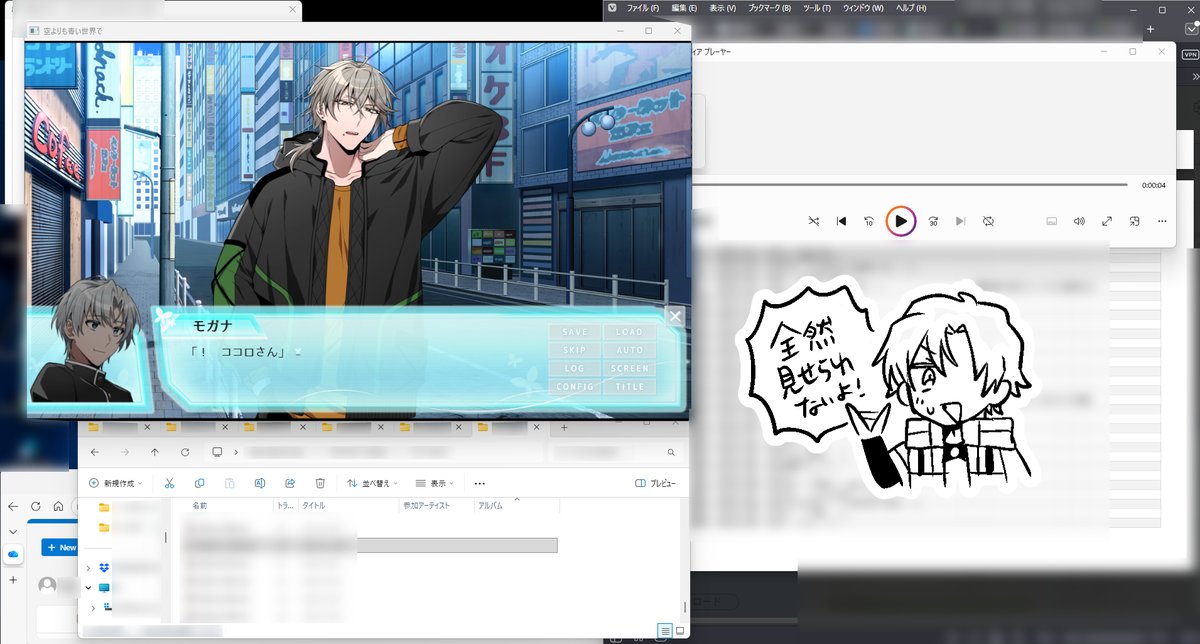Toggle AUTO mode in the visual novel
Screen dimensions: 1200x644
(629, 350)
